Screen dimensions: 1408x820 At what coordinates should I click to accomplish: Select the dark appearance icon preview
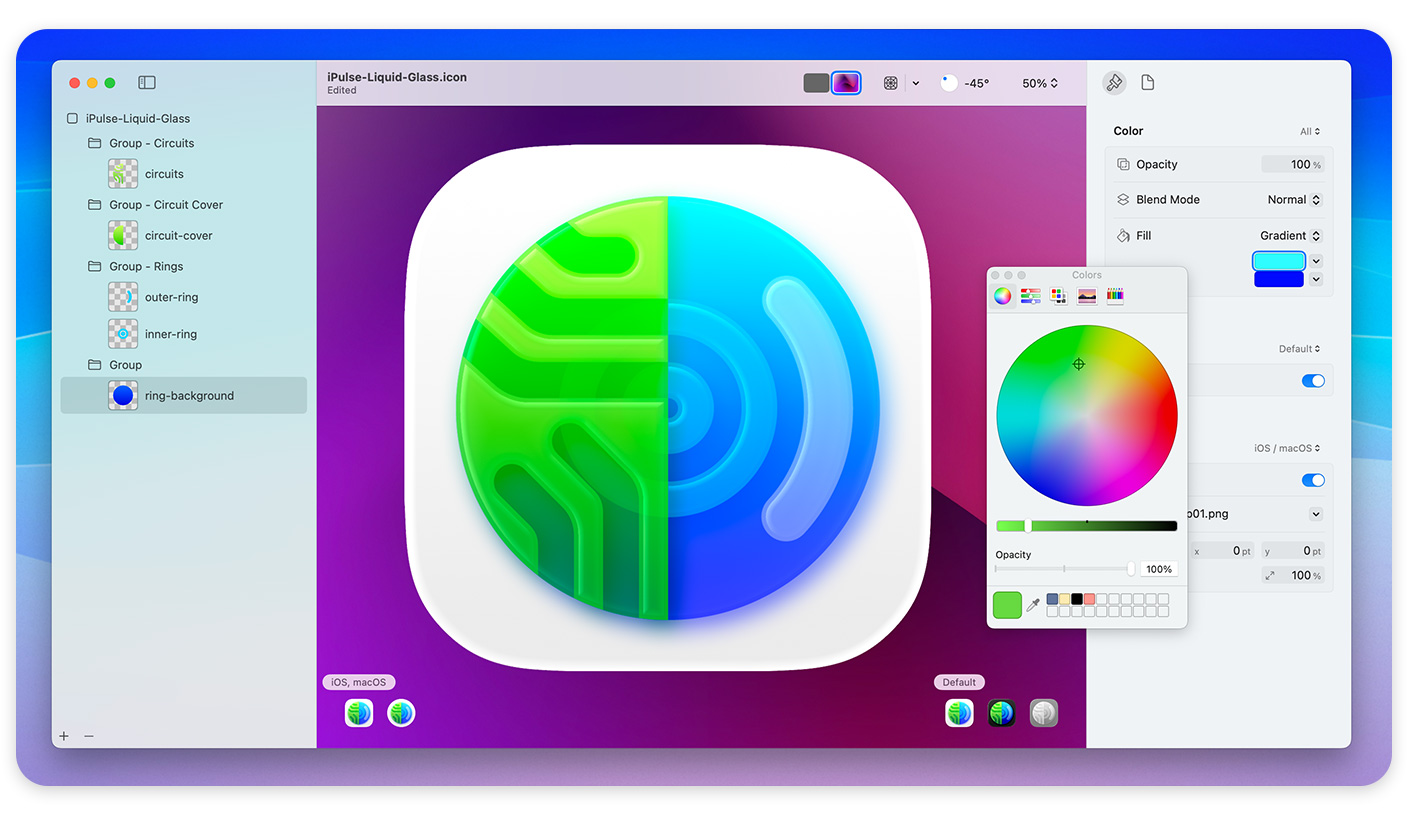(x=1001, y=713)
